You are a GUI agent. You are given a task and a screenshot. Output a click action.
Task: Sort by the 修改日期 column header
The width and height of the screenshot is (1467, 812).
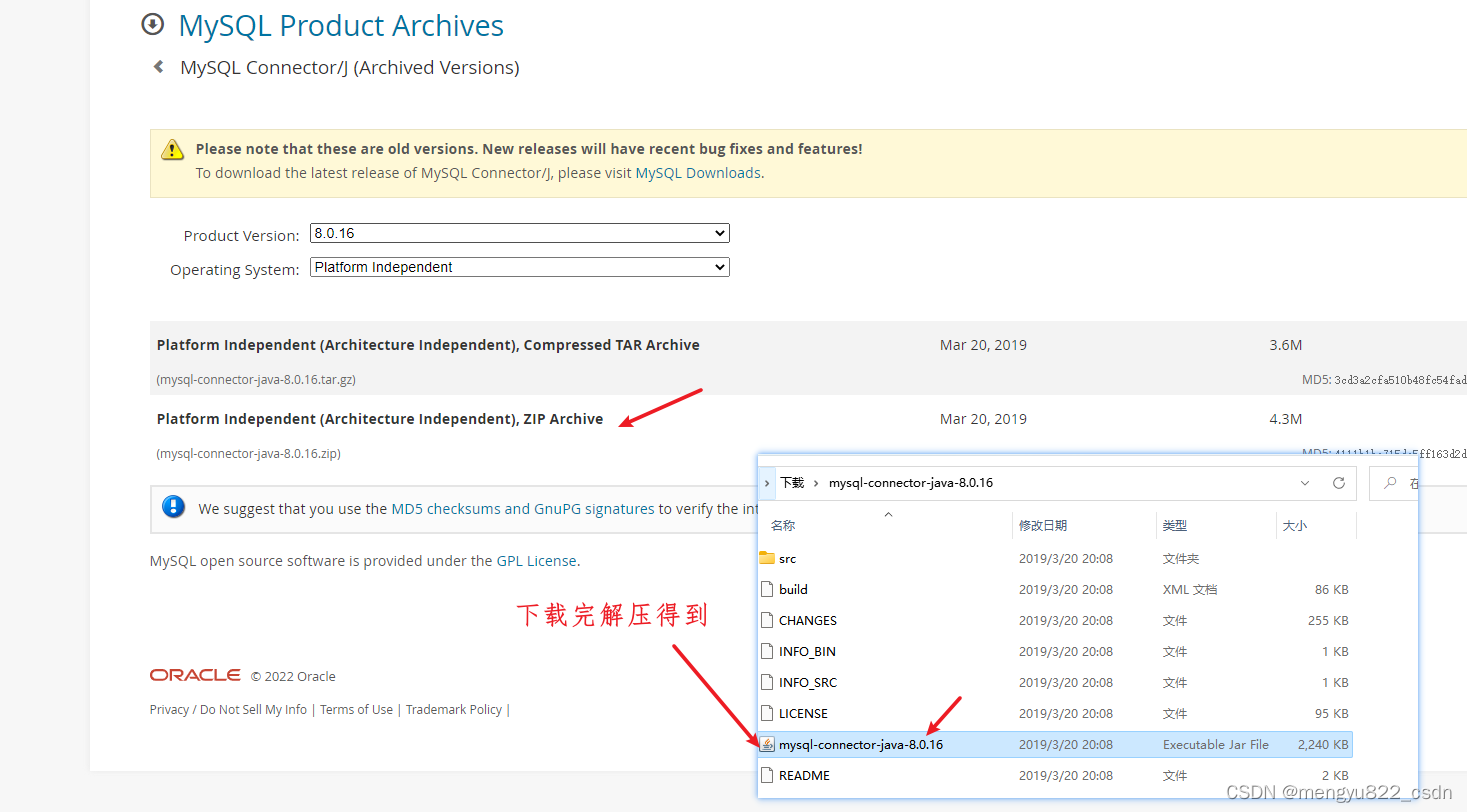(1043, 525)
